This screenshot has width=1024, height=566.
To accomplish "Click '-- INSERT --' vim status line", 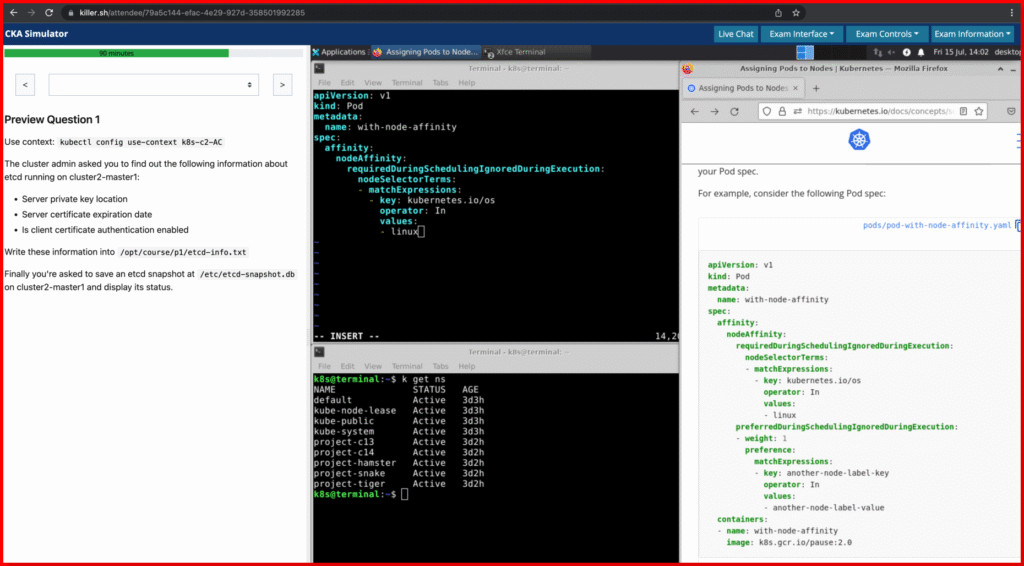I will point(347,336).
